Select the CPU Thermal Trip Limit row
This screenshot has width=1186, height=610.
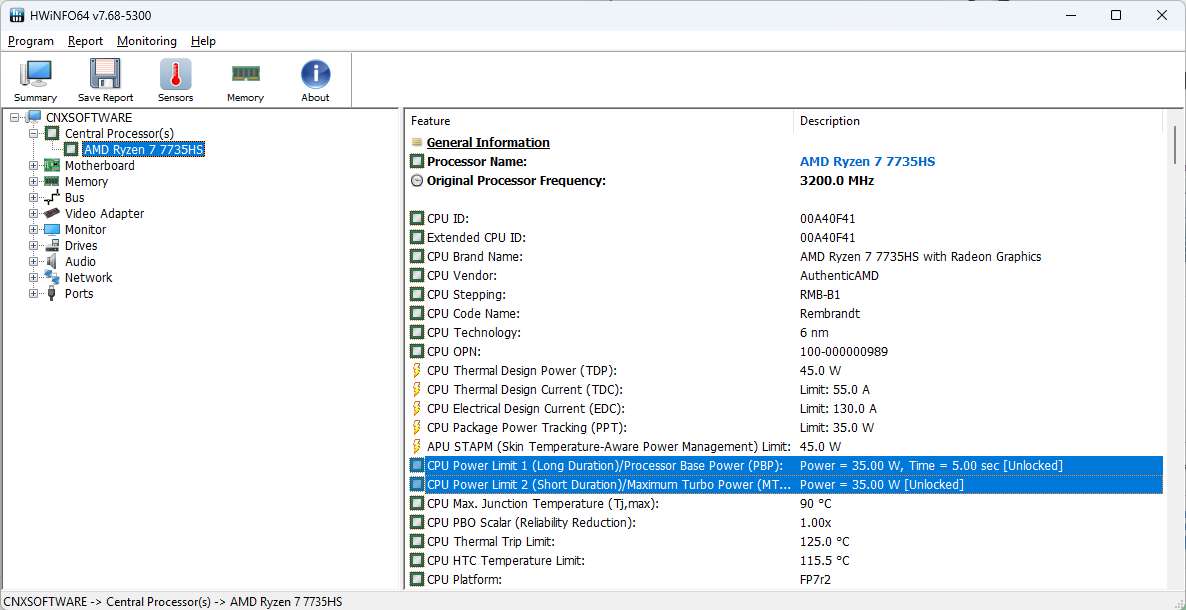coord(785,542)
